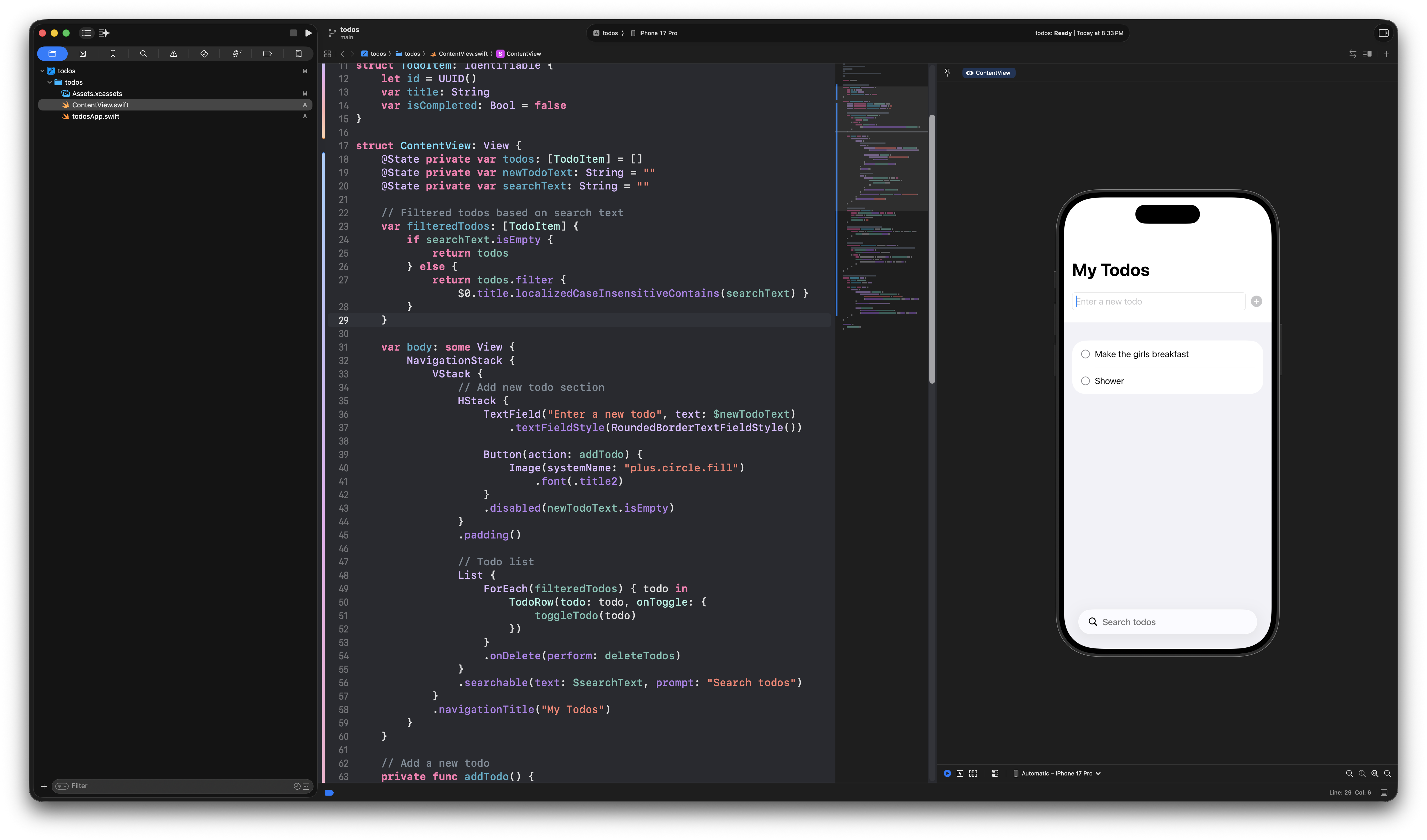
Task: Select the ContentView preview button
Action: pyautogui.click(x=989, y=73)
